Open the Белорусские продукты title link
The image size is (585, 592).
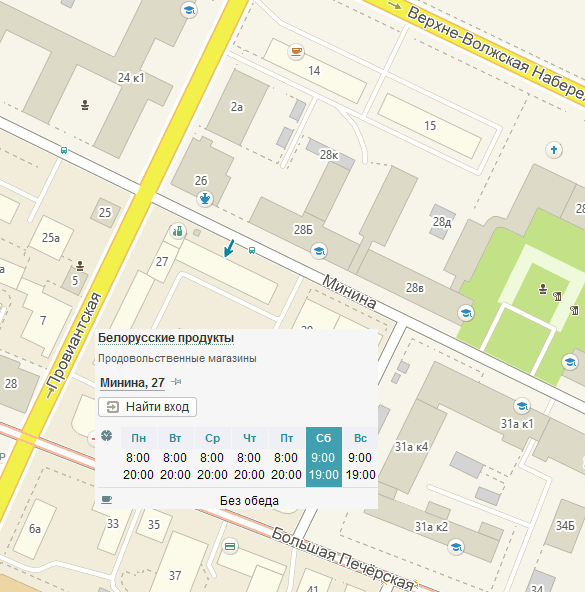(x=166, y=338)
